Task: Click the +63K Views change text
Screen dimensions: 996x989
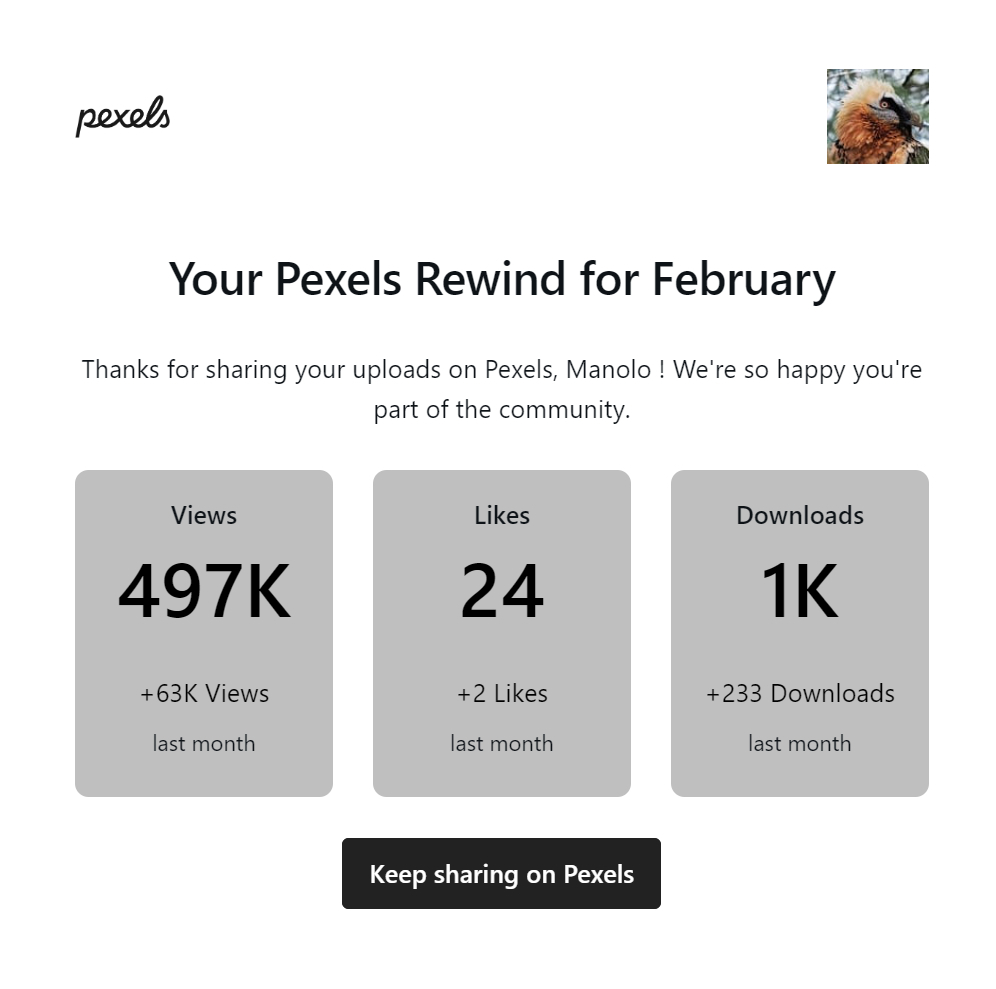Action: pyautogui.click(x=204, y=693)
